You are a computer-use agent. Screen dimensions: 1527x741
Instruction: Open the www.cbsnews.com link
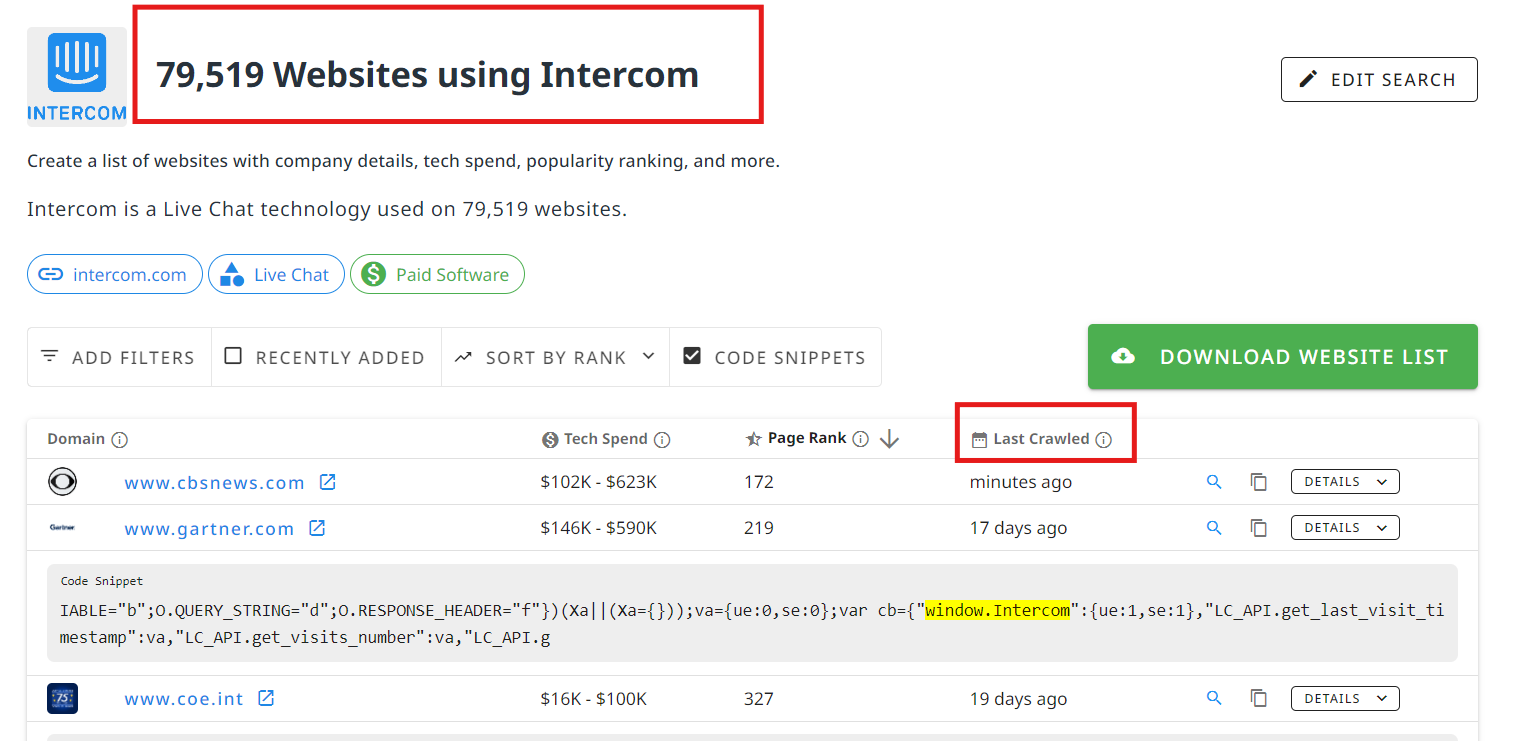(214, 483)
